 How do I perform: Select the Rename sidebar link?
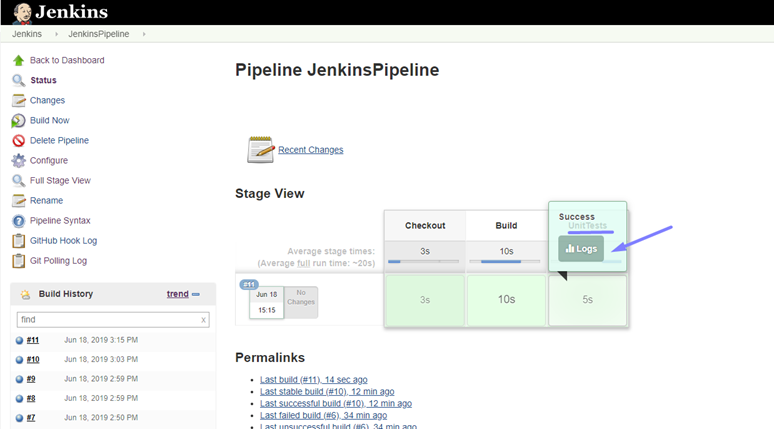click(46, 200)
